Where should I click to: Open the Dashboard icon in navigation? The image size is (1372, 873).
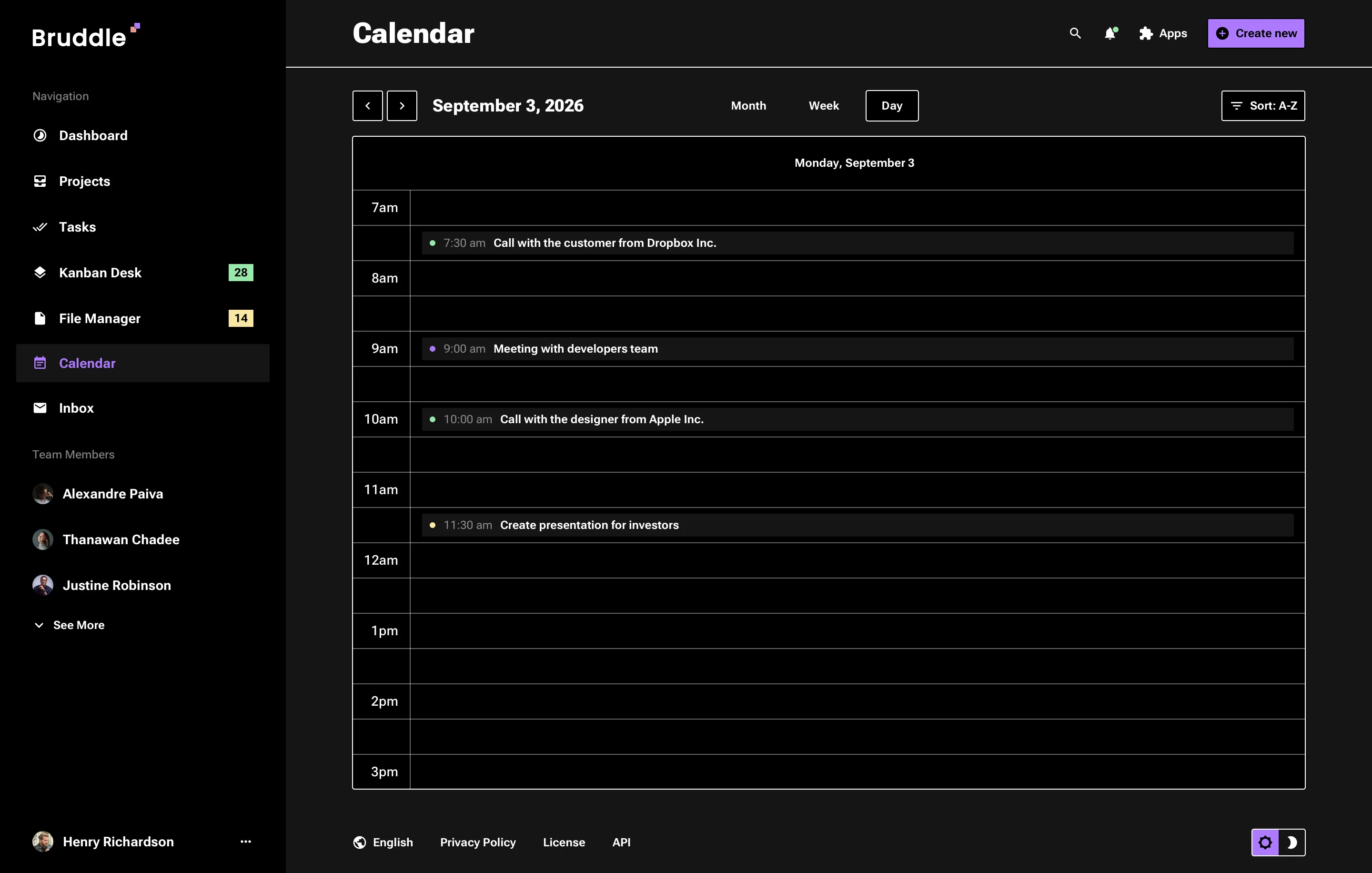click(x=40, y=135)
